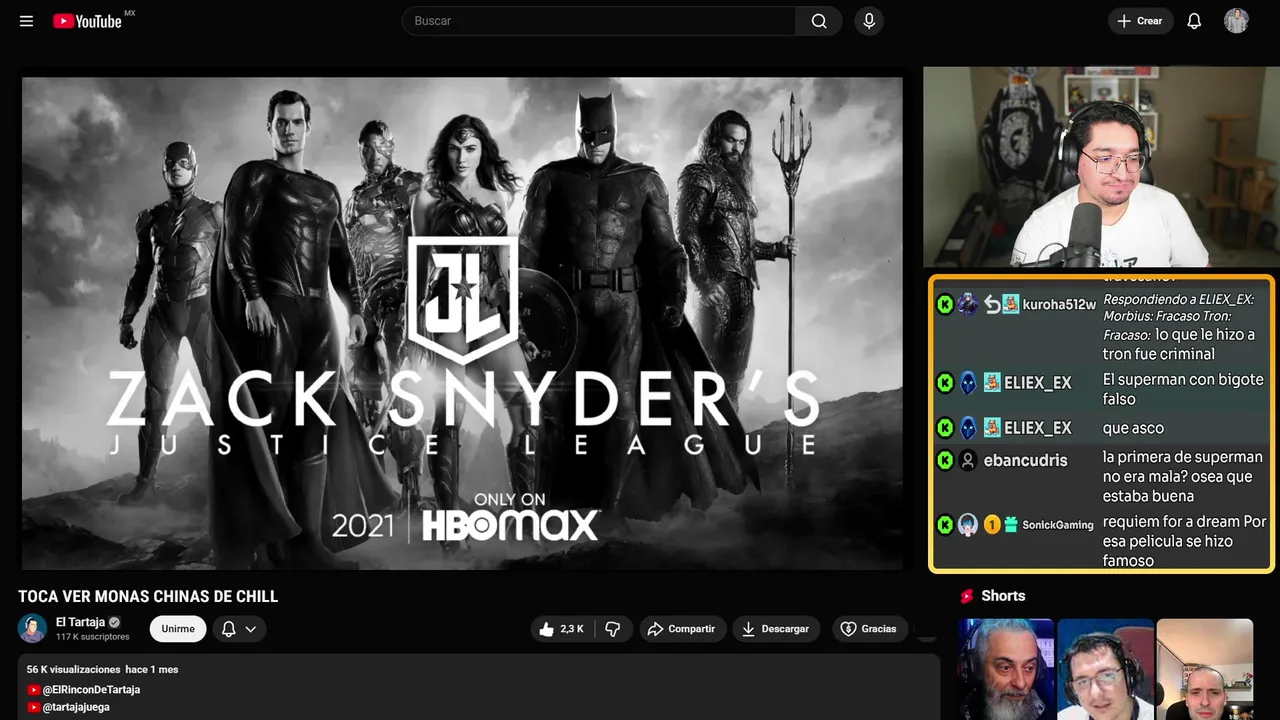Click the video title TOCA VER MONAS CHINAS

[148, 596]
